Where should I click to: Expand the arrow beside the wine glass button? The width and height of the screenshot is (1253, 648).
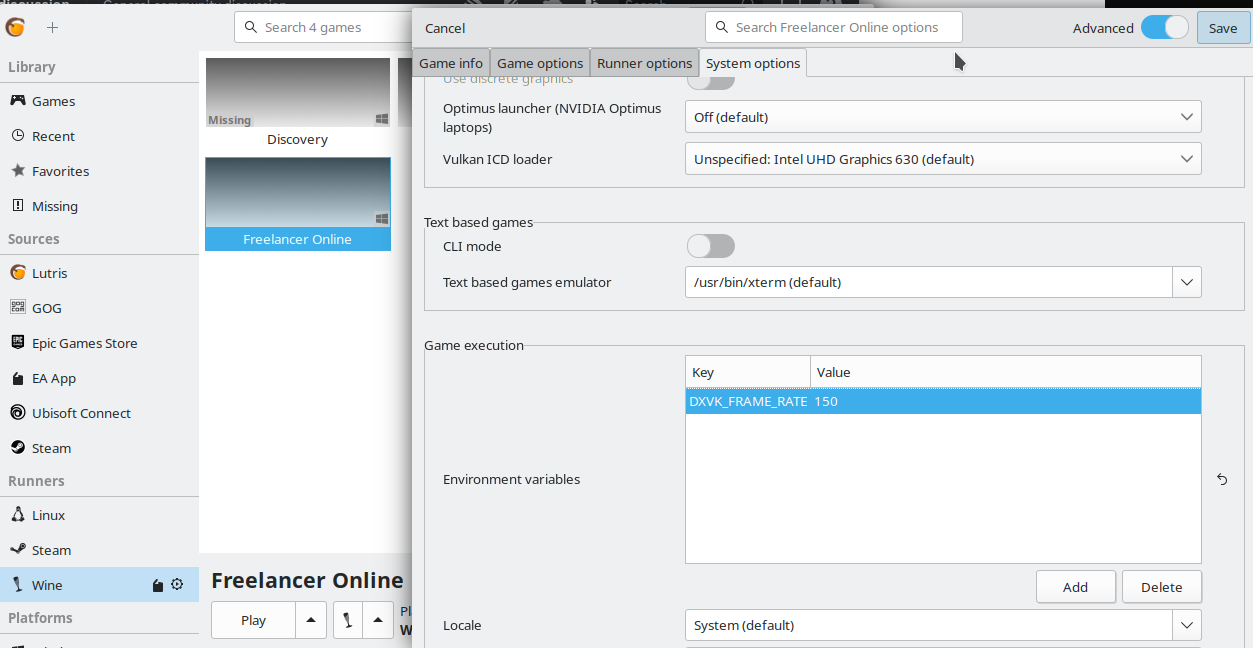tap(377, 620)
